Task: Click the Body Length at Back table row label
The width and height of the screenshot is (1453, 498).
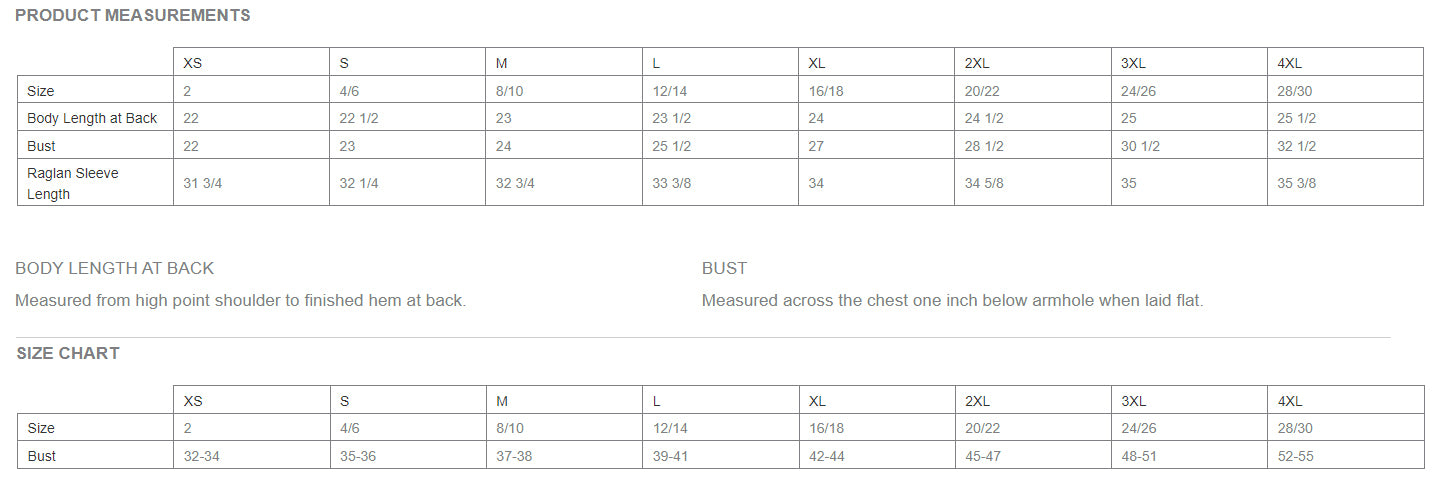Action: click(92, 118)
